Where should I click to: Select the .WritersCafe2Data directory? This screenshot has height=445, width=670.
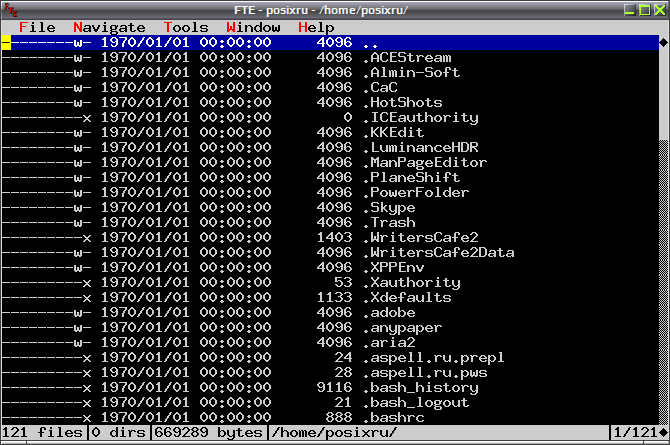click(330, 252)
